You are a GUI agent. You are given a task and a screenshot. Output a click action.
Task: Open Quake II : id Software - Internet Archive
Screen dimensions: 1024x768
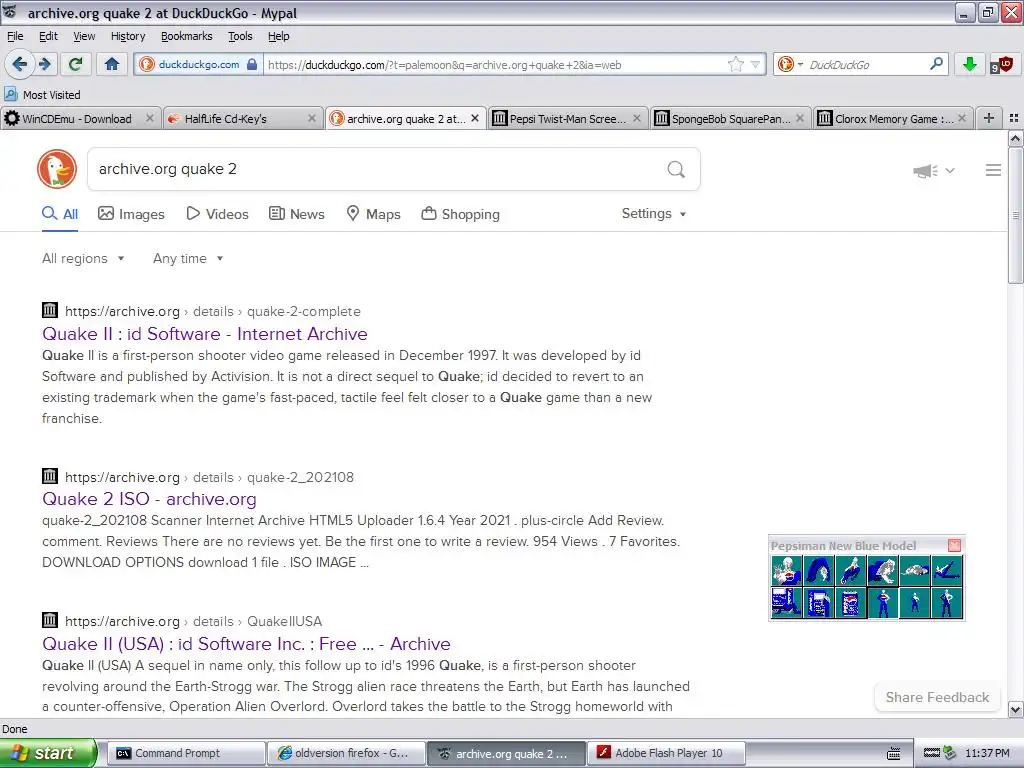(204, 334)
